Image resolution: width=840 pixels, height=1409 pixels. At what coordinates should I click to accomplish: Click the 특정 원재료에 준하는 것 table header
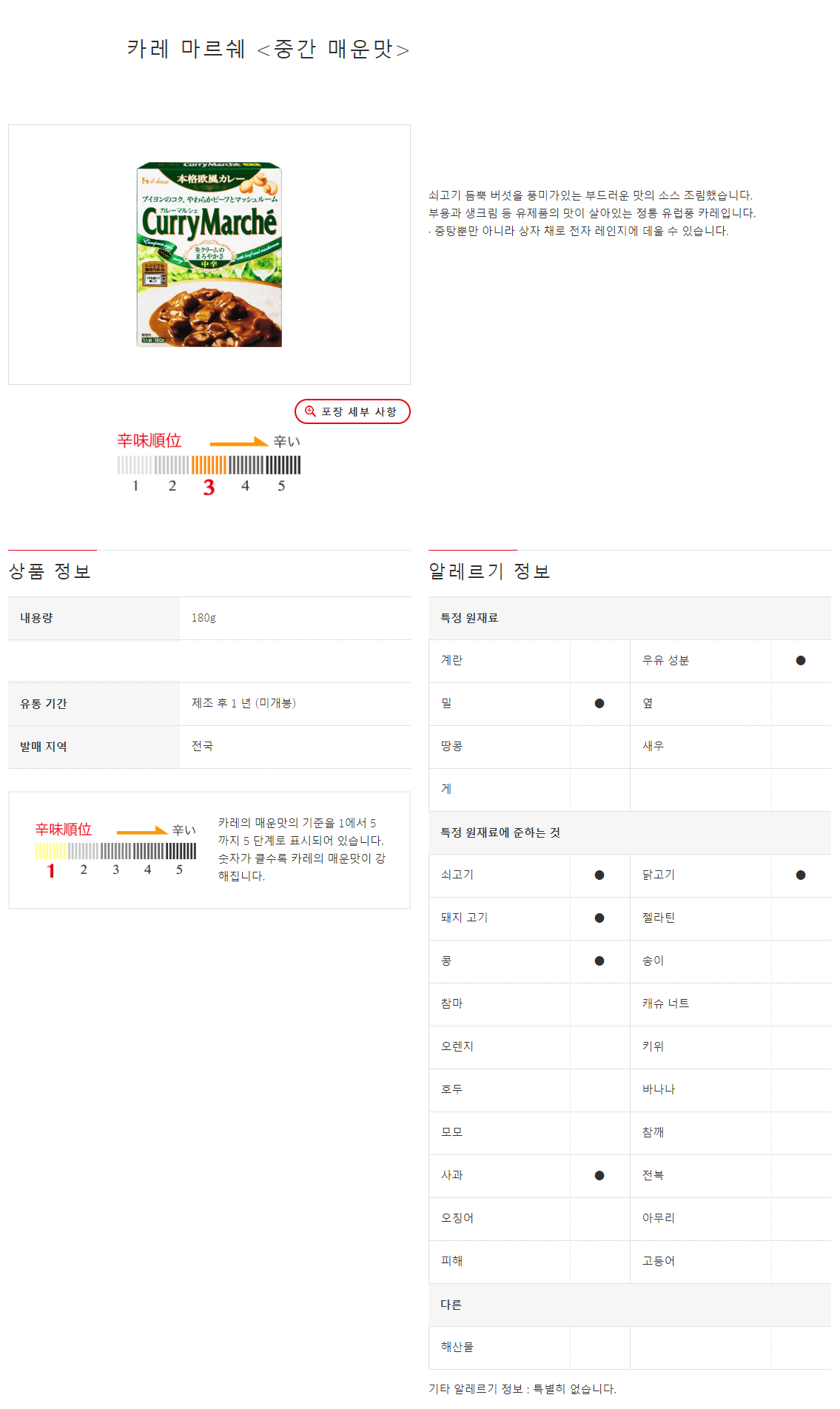tap(500, 833)
